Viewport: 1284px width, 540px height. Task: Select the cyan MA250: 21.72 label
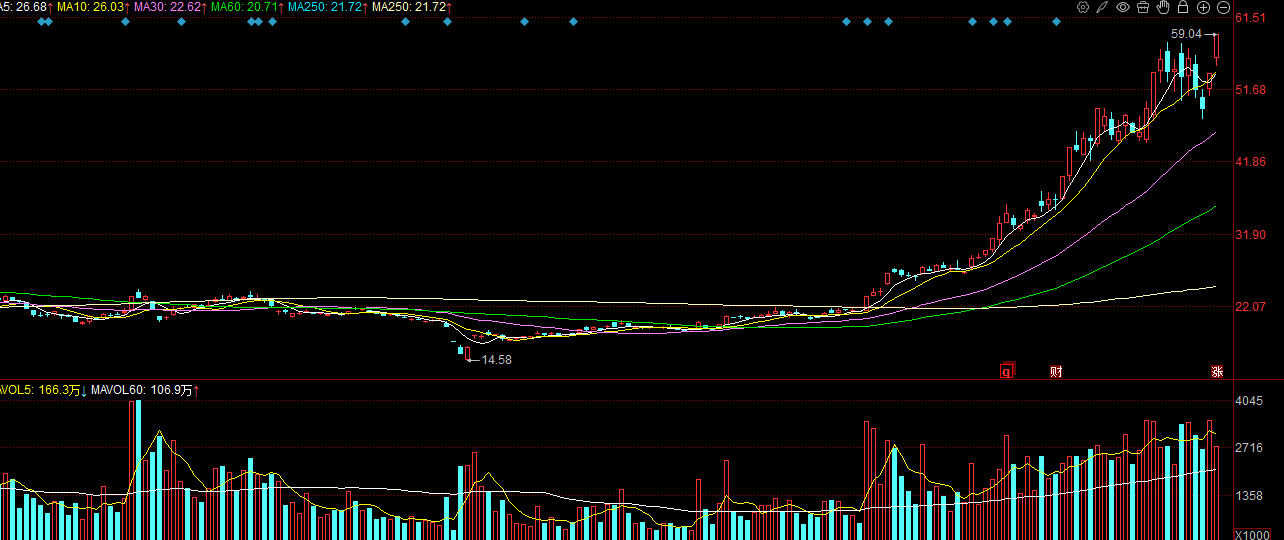click(327, 7)
